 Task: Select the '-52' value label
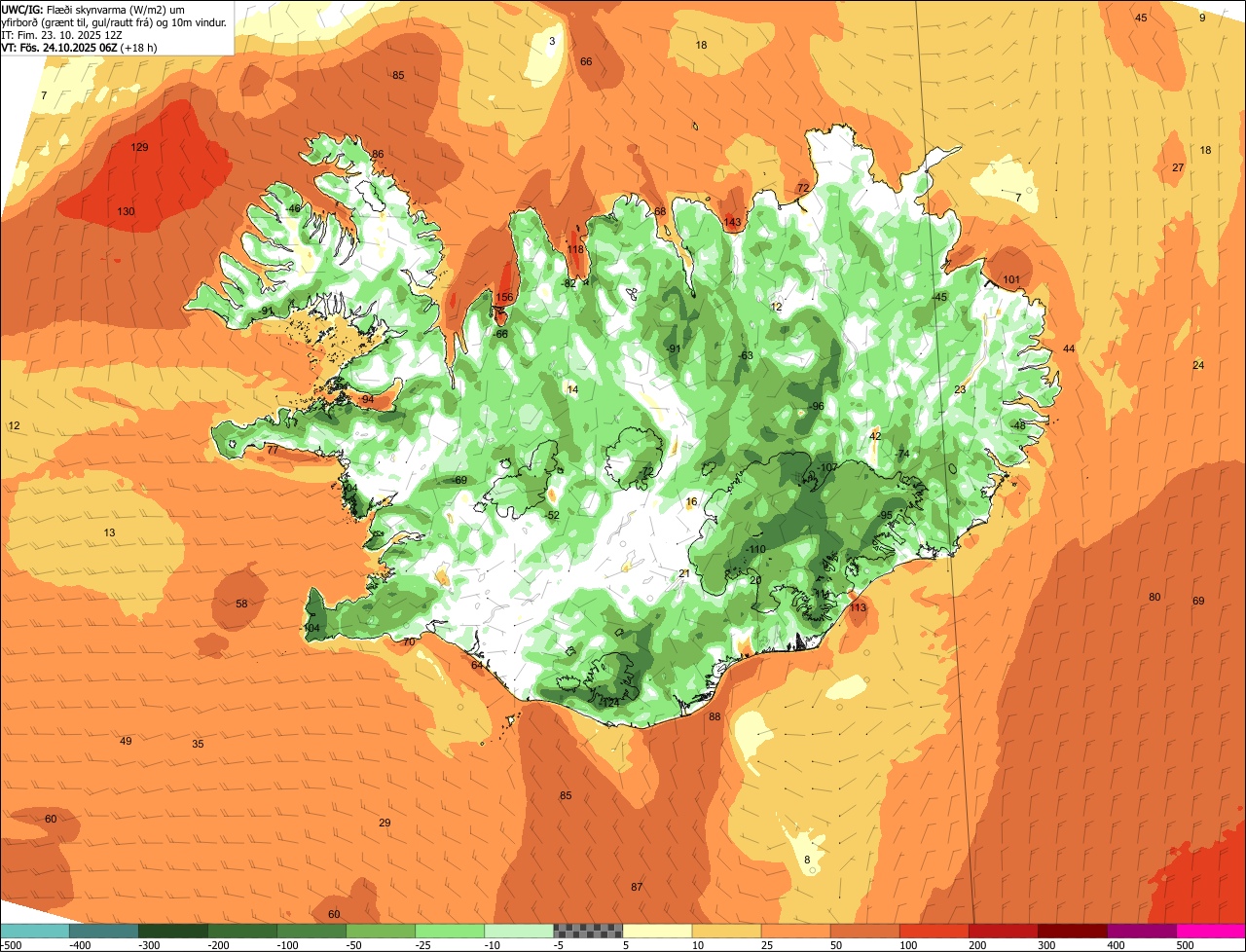point(551,516)
